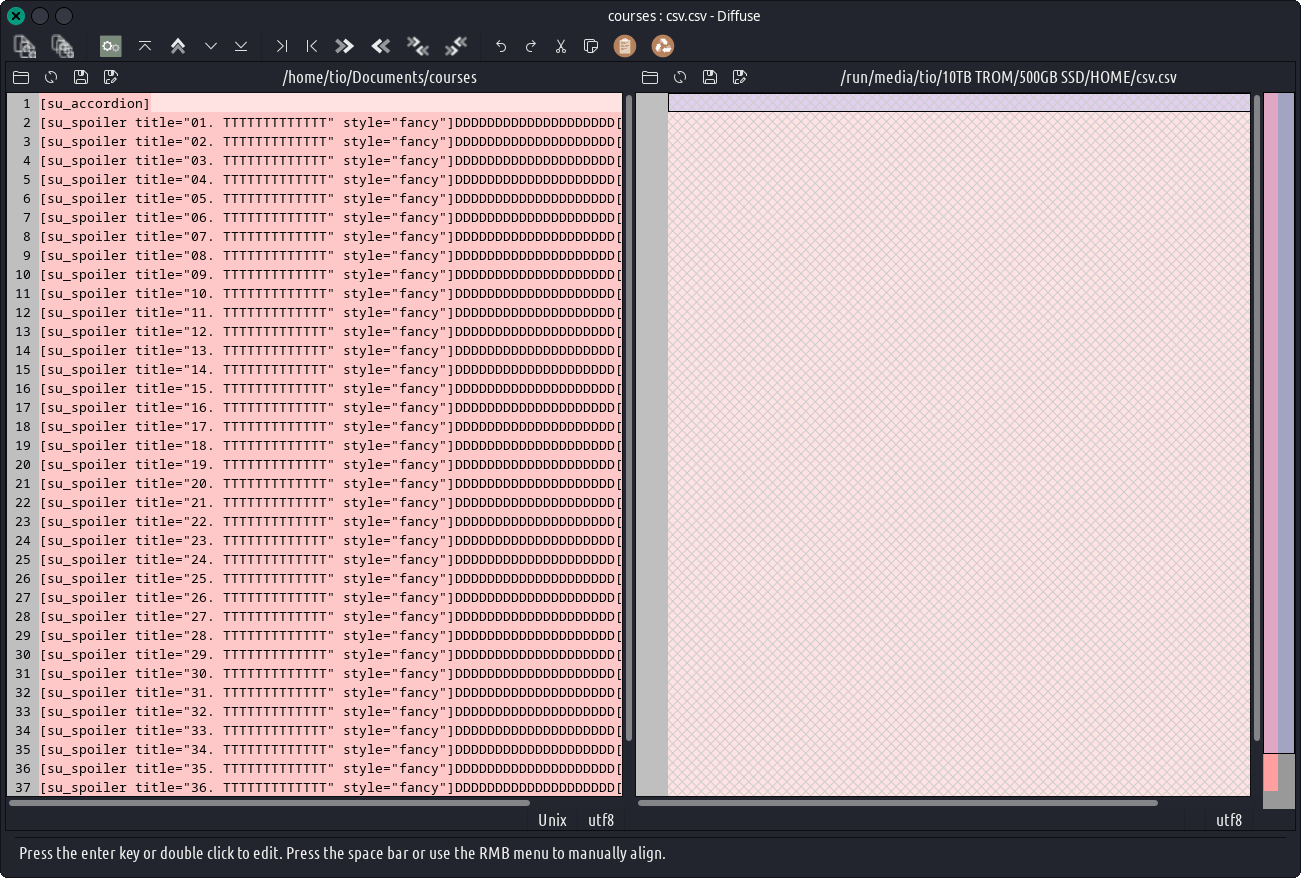Reload the csv.csv file

(680, 77)
